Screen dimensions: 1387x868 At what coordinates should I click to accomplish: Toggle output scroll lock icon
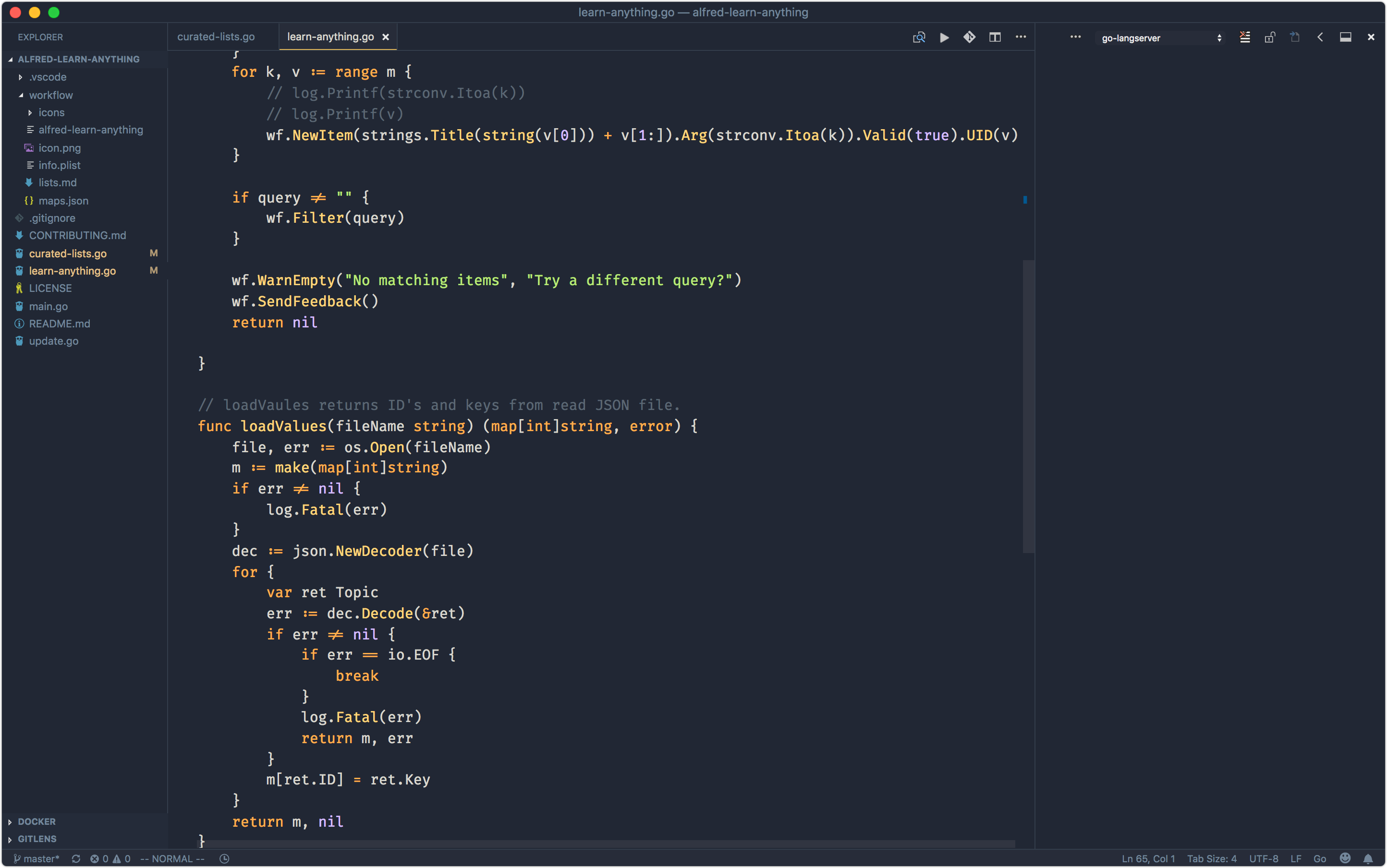click(1270, 37)
